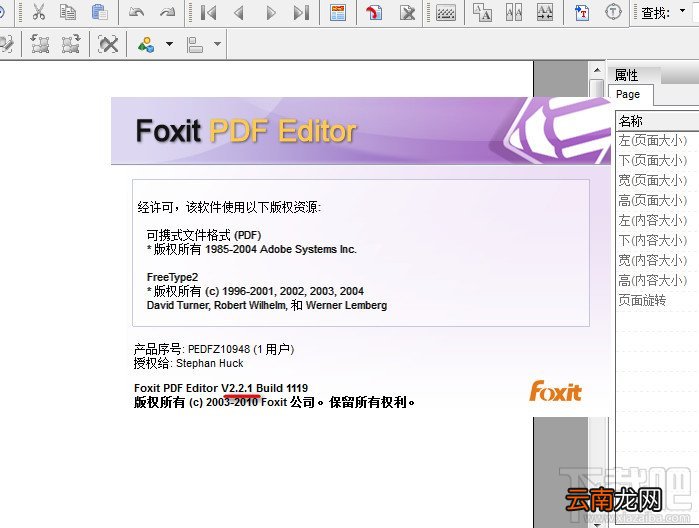Click the Cut scissors icon
The image size is (699, 528).
tap(39, 12)
